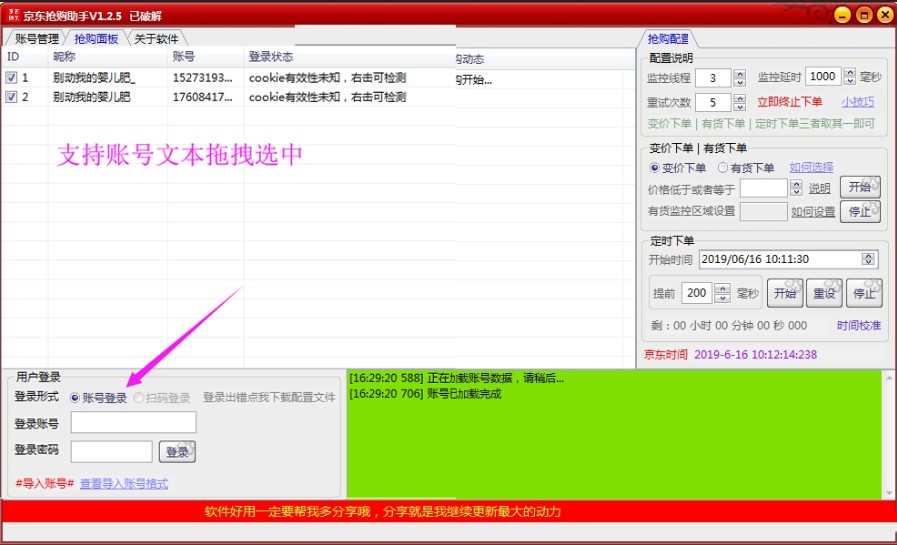Click row 2 cookie status text
The image size is (897, 545).
pyautogui.click(x=327, y=97)
